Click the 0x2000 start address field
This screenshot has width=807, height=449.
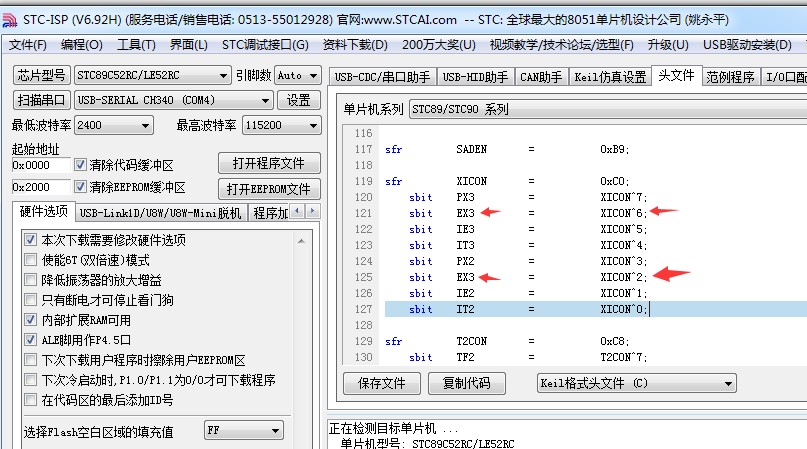[40, 187]
